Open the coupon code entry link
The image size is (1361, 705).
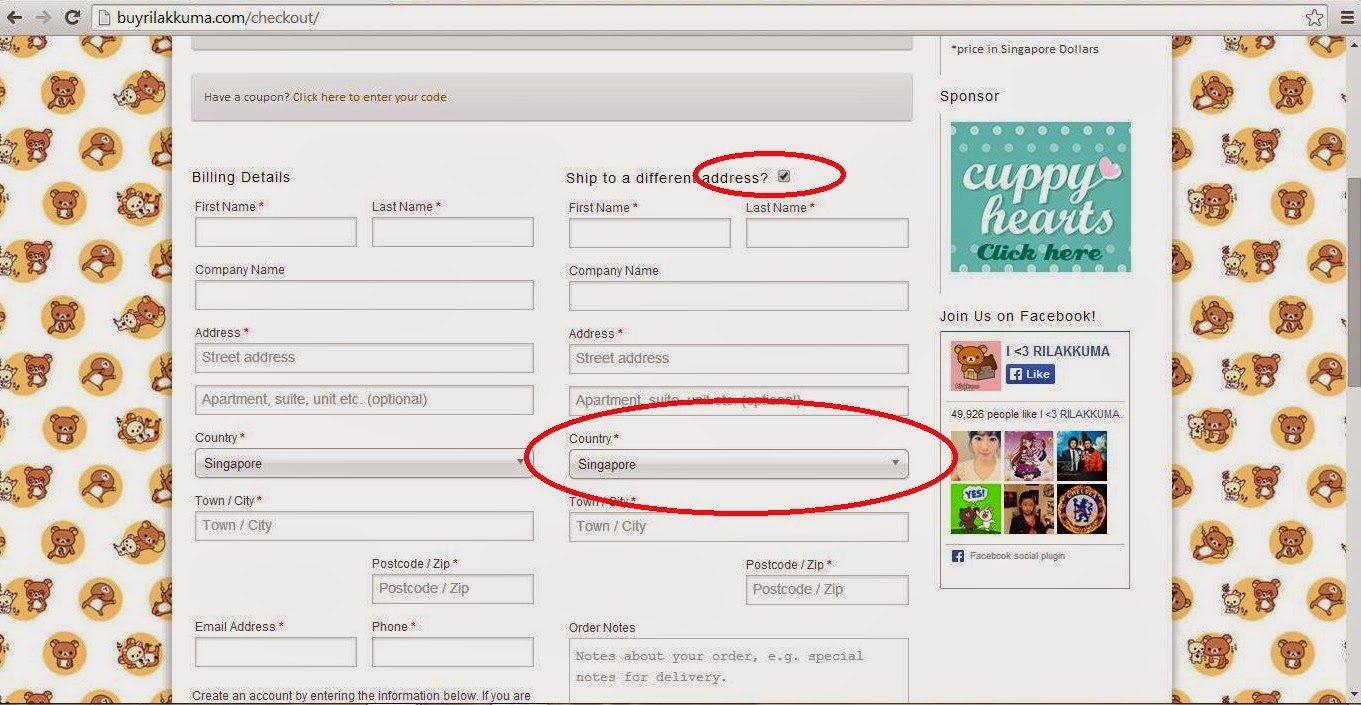point(369,97)
